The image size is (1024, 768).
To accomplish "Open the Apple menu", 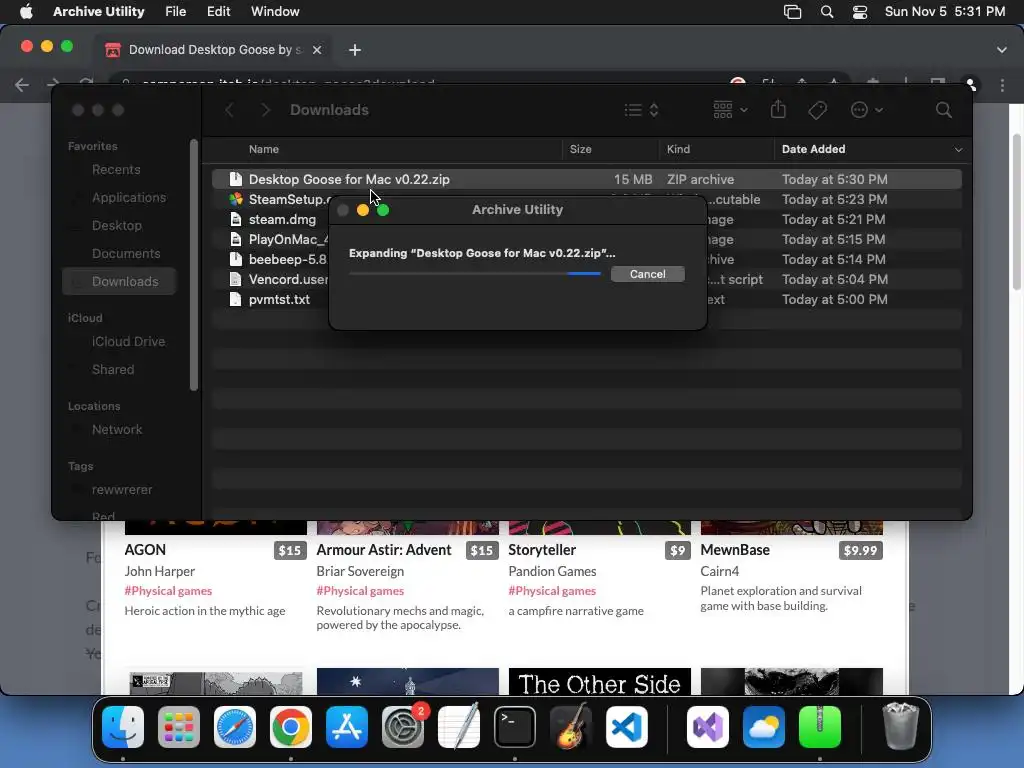I will click(26, 11).
